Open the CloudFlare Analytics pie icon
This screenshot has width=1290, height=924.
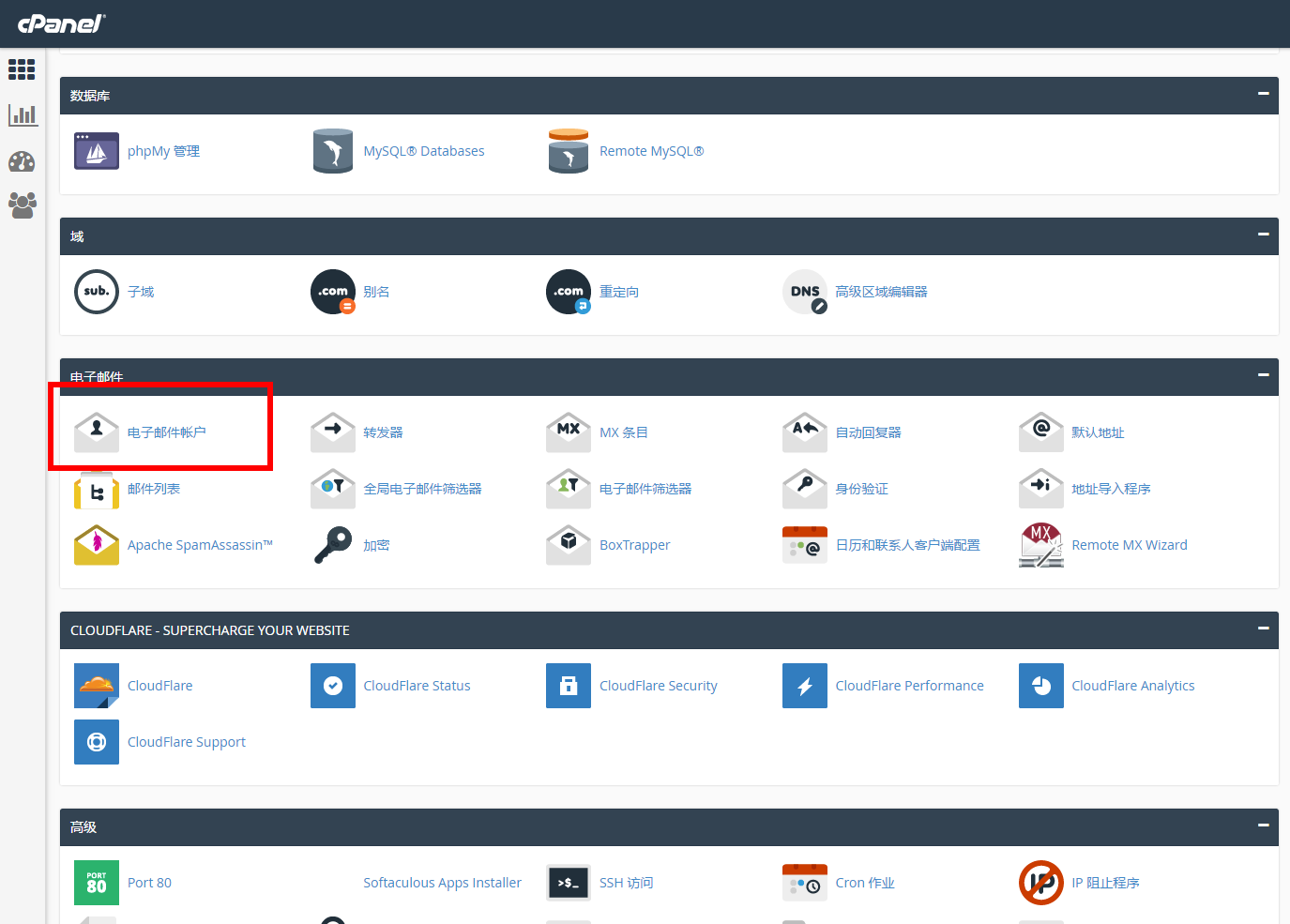coord(1041,686)
